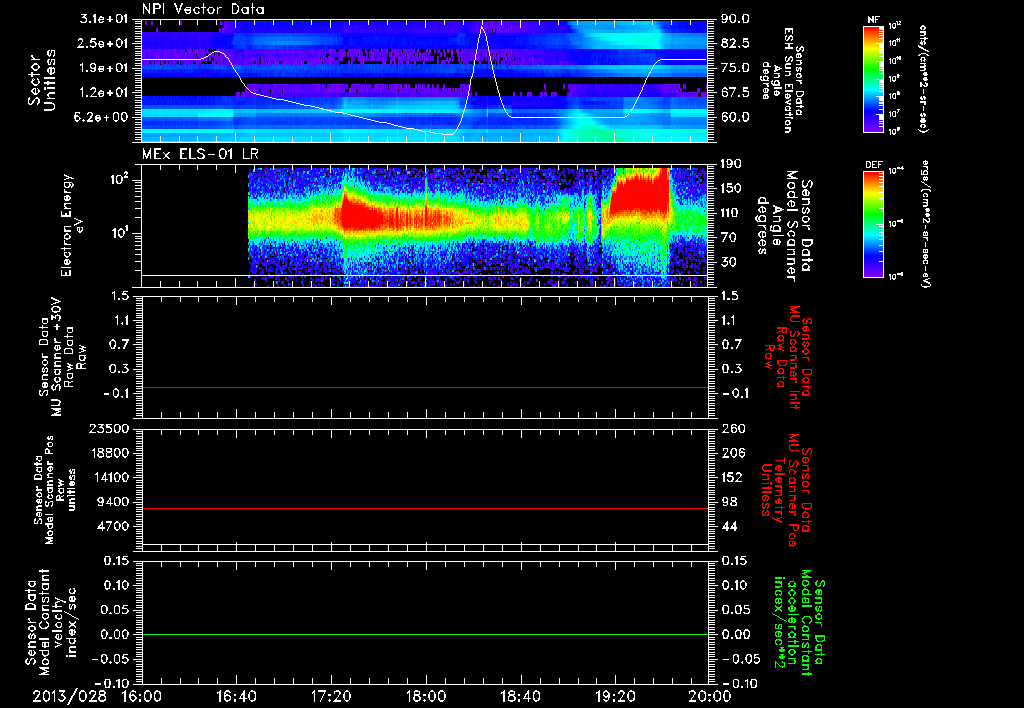This screenshot has height=708, width=1024.
Task: Click the "4700" scanner position tick
Action: click(x=112, y=526)
